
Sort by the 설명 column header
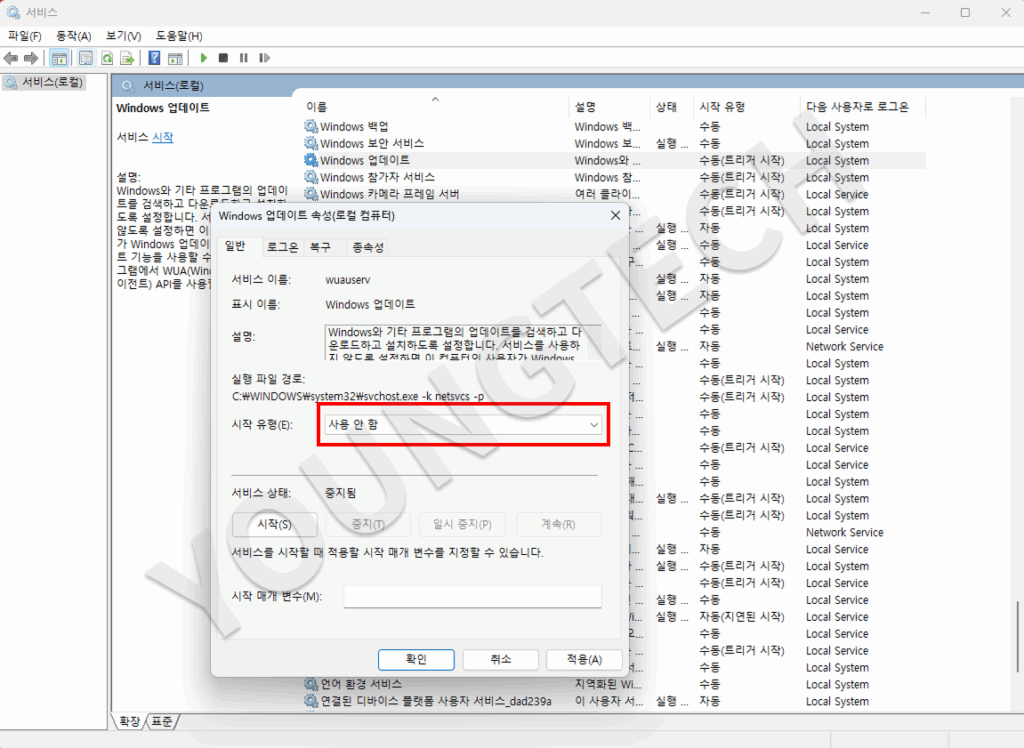point(609,106)
